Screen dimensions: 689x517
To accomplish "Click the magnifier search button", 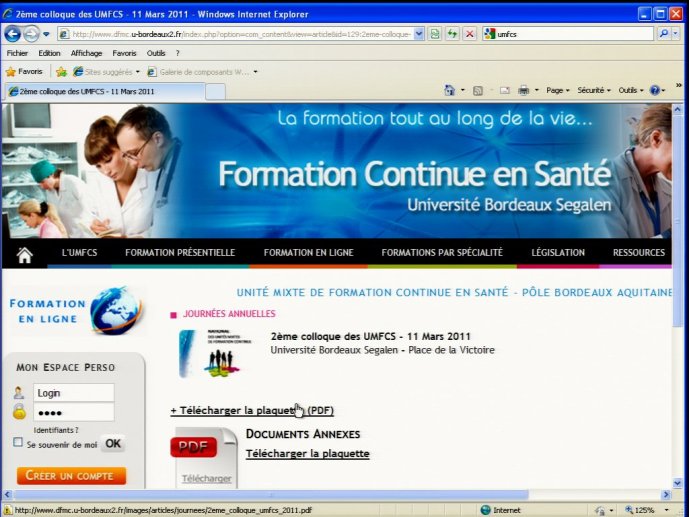I will pos(663,34).
